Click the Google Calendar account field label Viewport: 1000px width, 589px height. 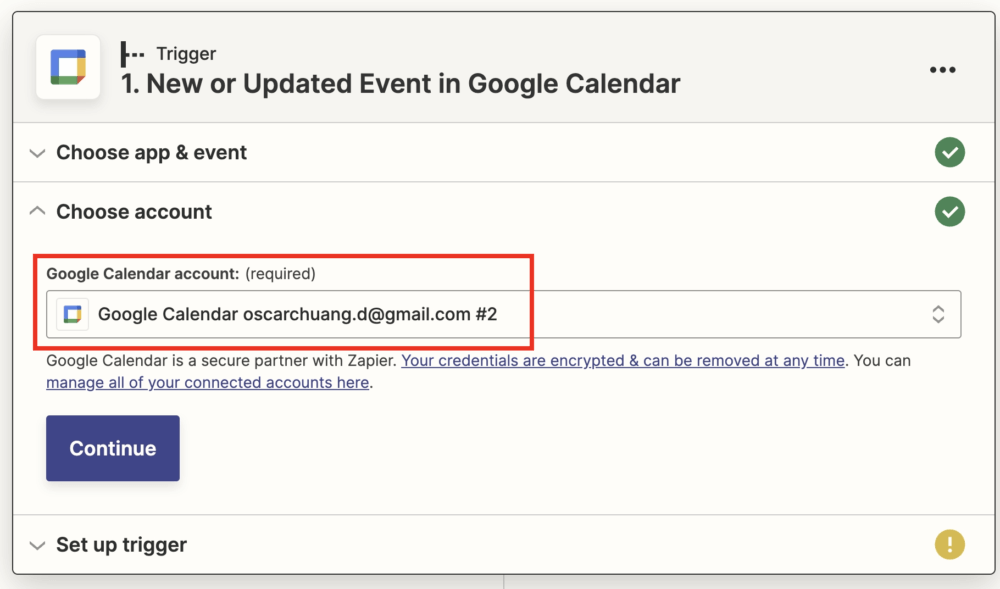click(x=143, y=273)
